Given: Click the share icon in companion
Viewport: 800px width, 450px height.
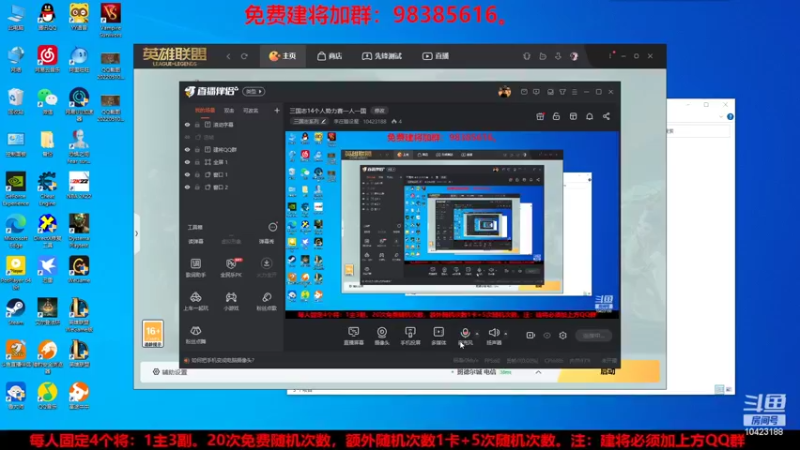Looking at the screenshot, I should tap(606, 116).
